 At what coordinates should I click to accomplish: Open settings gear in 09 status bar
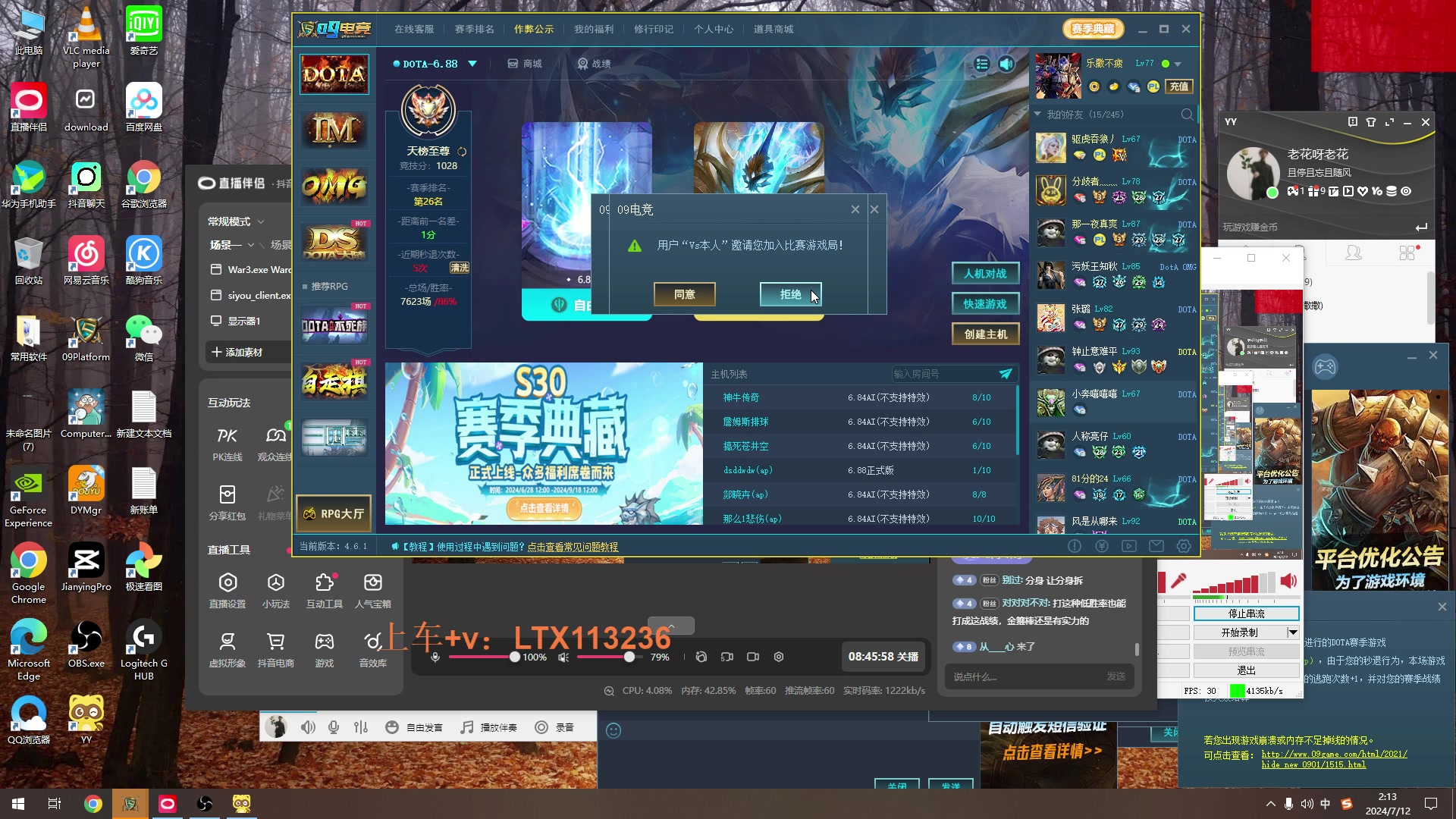(1184, 546)
